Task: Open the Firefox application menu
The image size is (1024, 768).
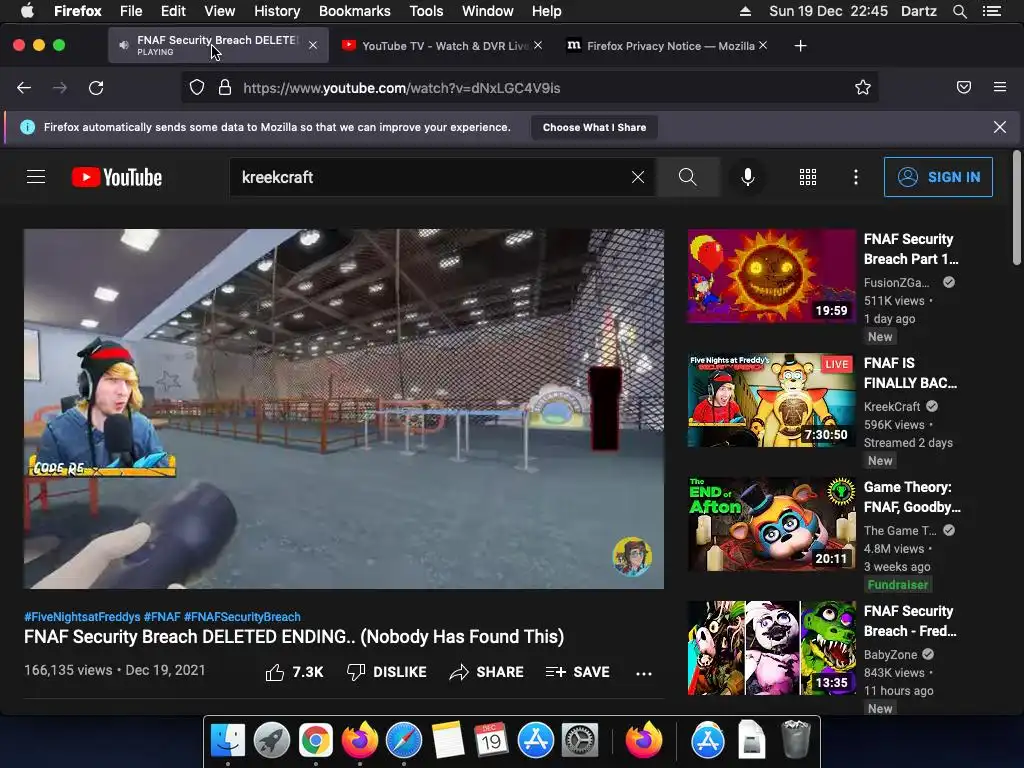Action: (1000, 87)
